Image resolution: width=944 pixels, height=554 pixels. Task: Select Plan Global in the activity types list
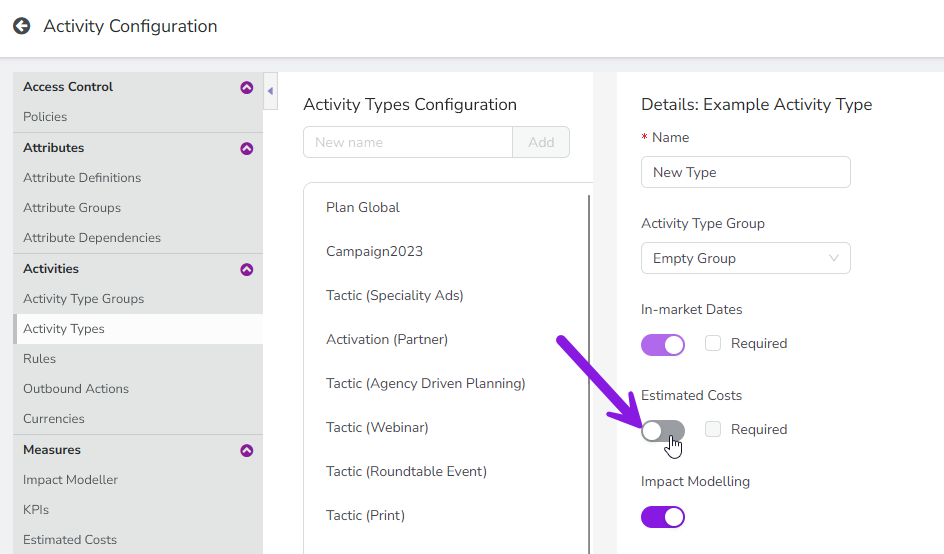[362, 207]
